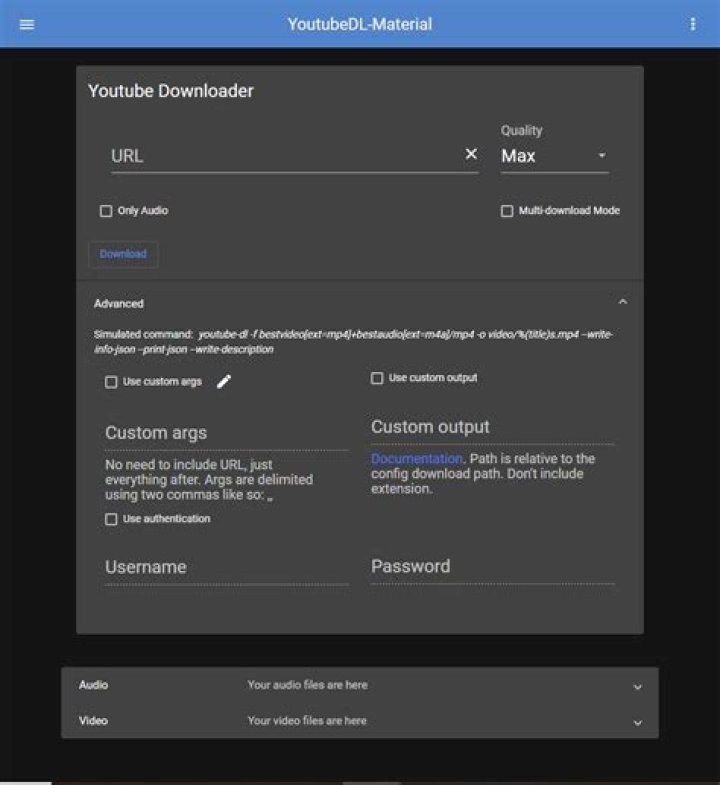Open the three-dot options menu
The image size is (720, 785).
pyautogui.click(x=692, y=24)
